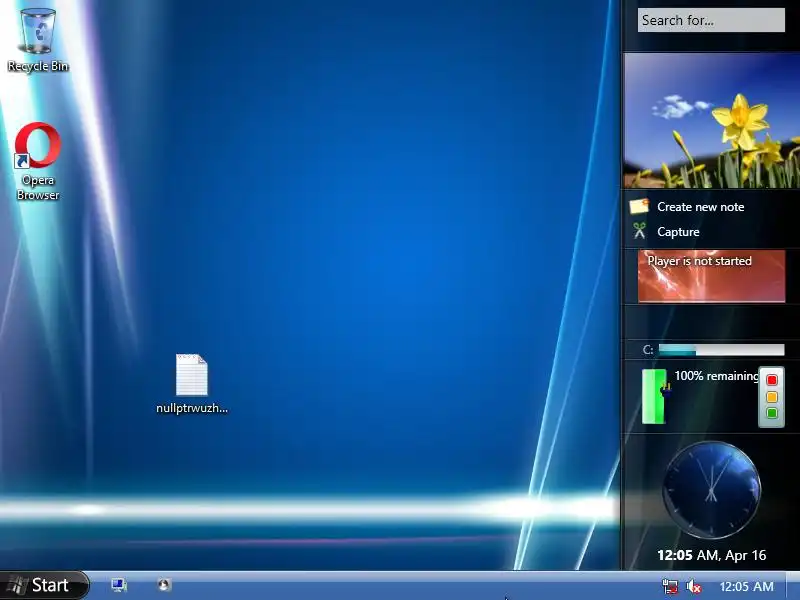Open the network status tray icon
This screenshot has height=600, width=800.
[x=670, y=586]
